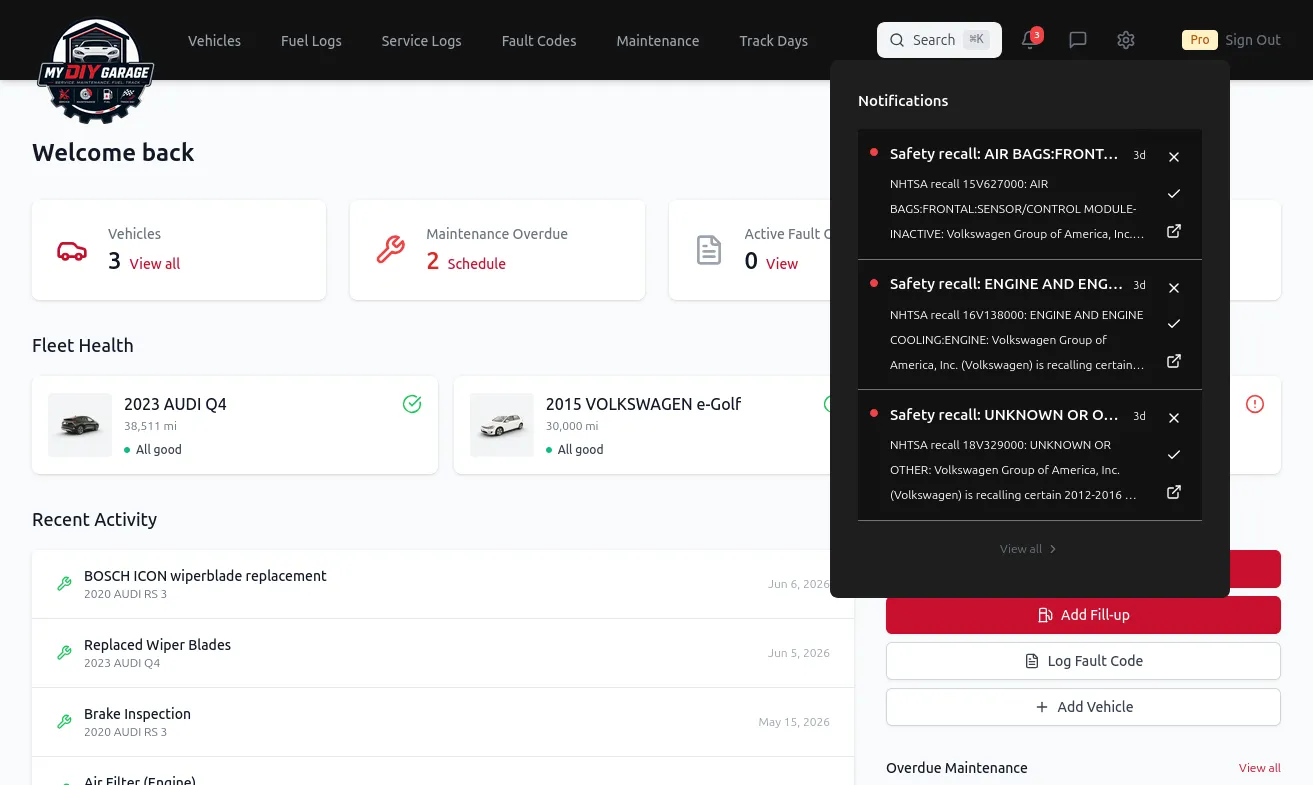Open external link for recall 16V138000
This screenshot has width=1313, height=785.
(1174, 361)
